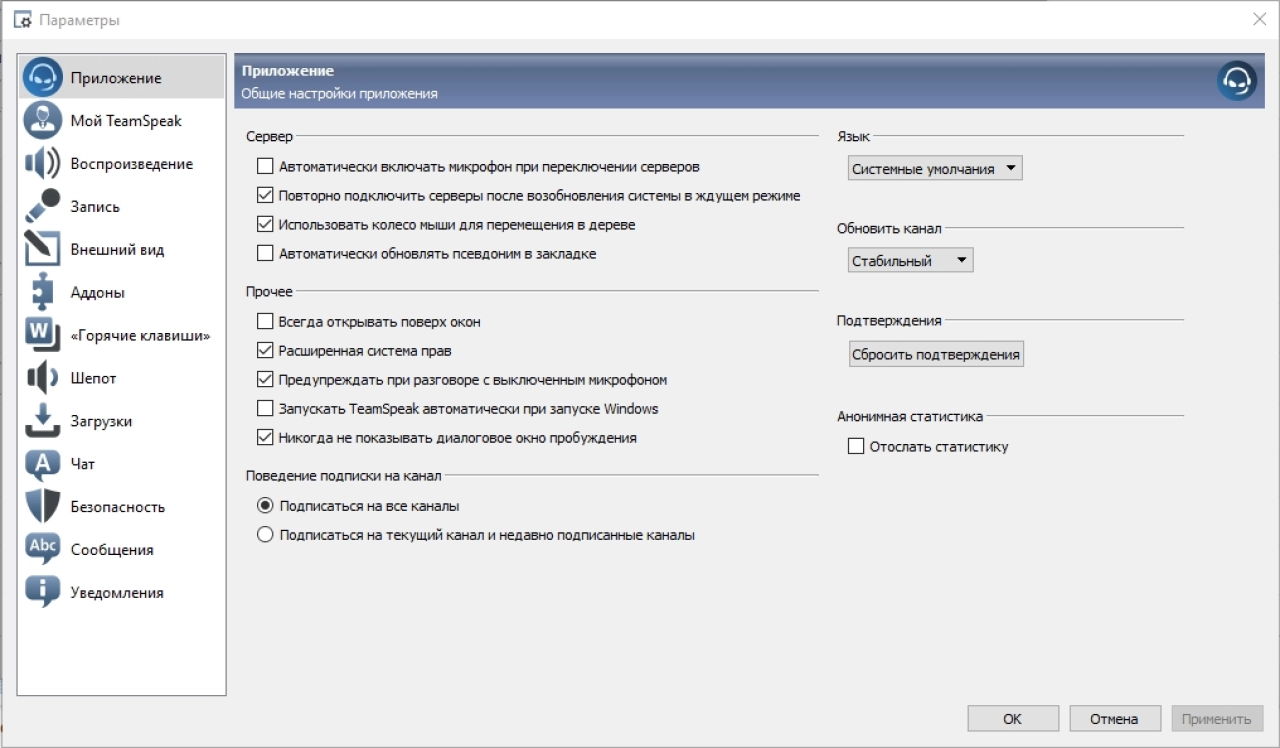Click the «Горячие клавиши» W key icon
Viewport: 1280px width, 748px height.
pos(43,335)
